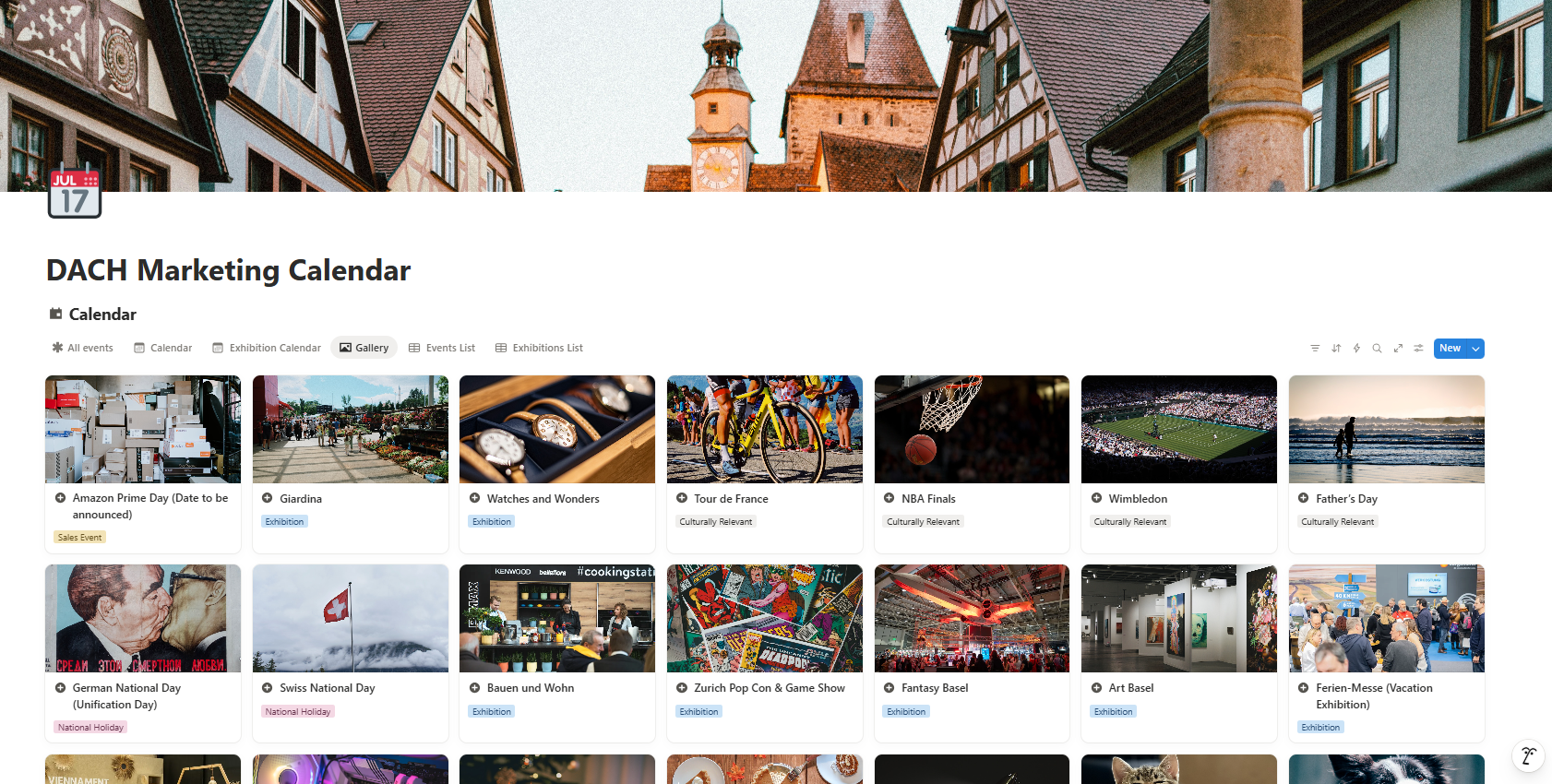Viewport: 1552px width, 784px height.
Task: Click the page icon beside Bauen und Wohn
Action: (474, 688)
